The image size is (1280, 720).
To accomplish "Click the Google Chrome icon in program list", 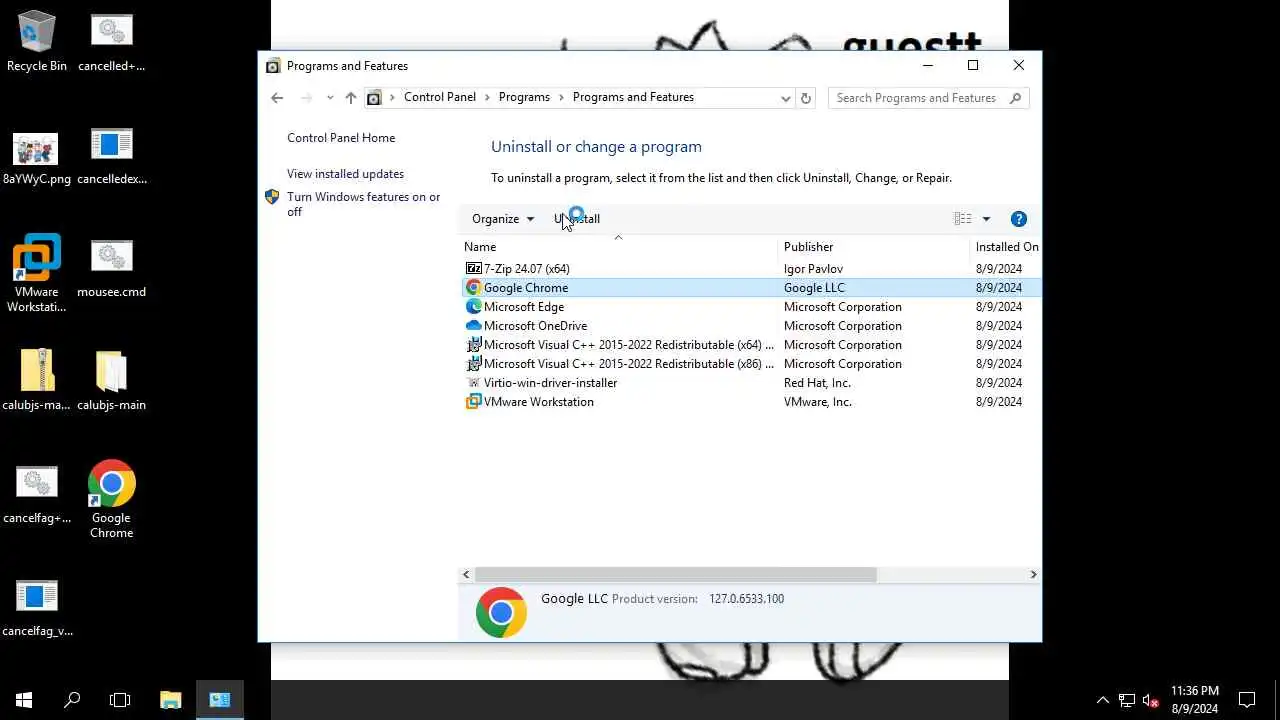I will [x=473, y=287].
